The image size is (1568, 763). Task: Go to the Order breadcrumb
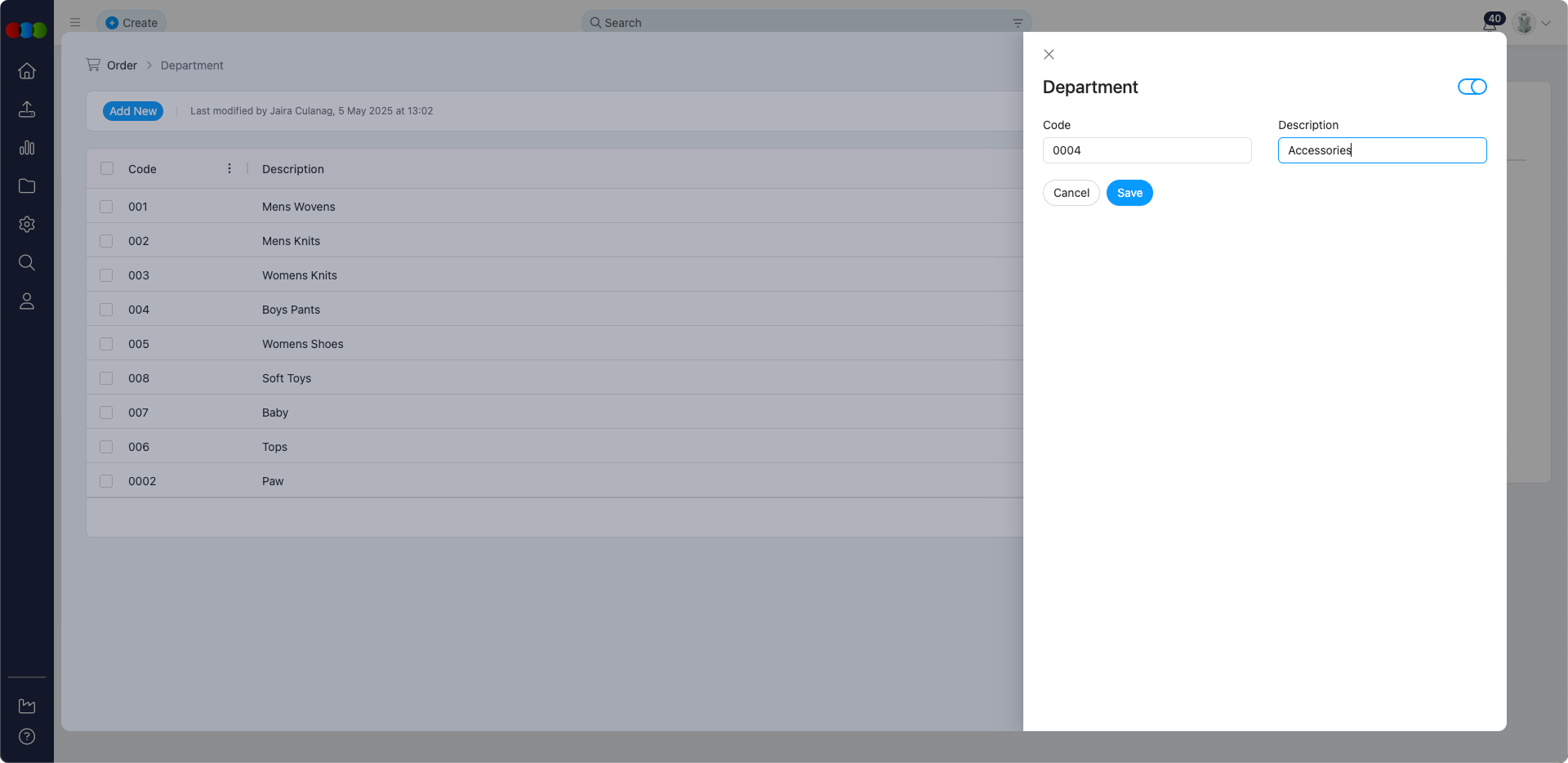click(122, 65)
